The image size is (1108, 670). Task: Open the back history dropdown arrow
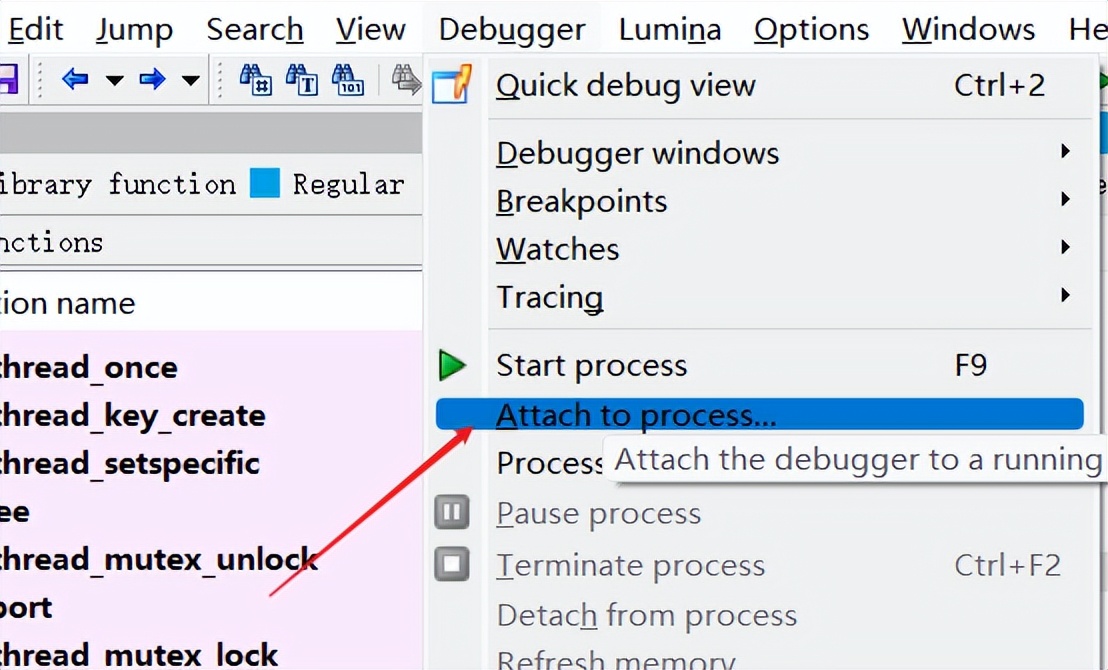coord(114,80)
